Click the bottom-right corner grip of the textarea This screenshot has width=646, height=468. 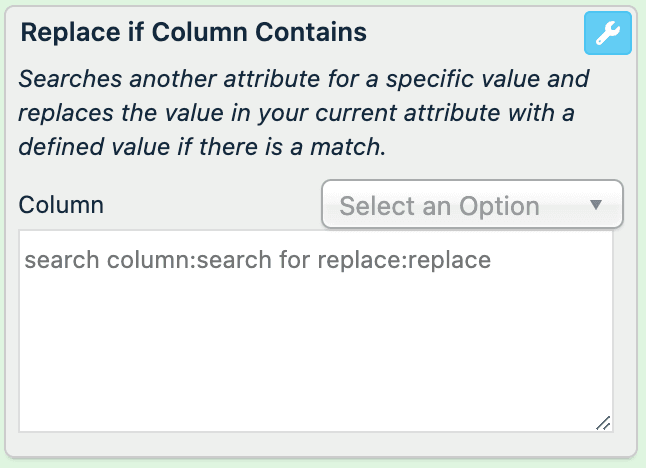603,423
